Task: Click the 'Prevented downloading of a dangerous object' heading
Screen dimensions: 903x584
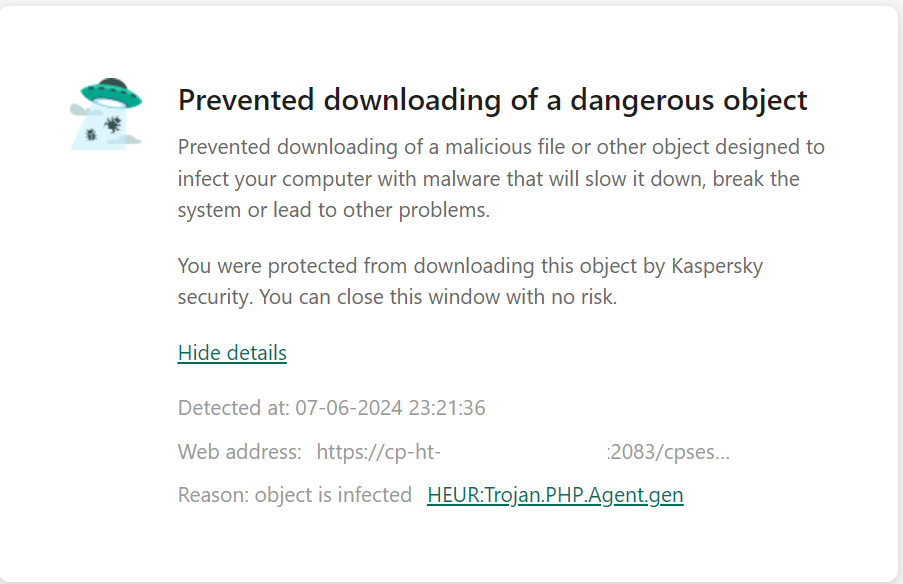Action: tap(492, 100)
